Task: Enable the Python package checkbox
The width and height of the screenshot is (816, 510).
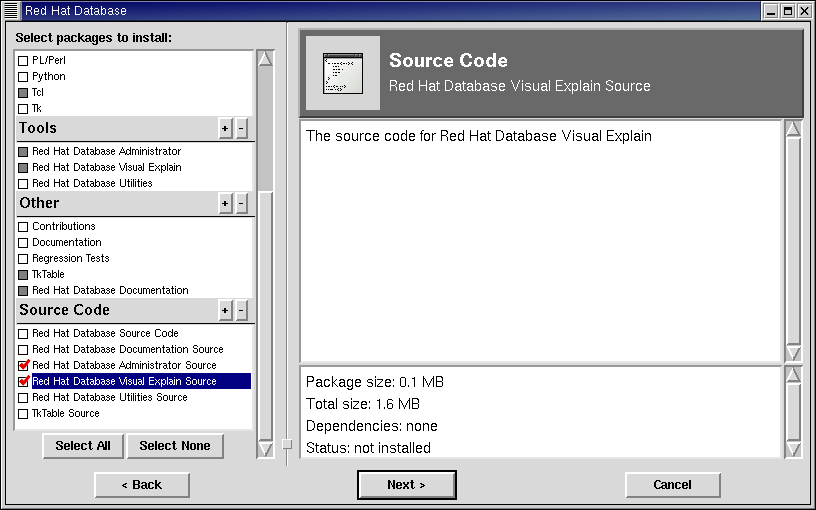Action: click(x=23, y=77)
